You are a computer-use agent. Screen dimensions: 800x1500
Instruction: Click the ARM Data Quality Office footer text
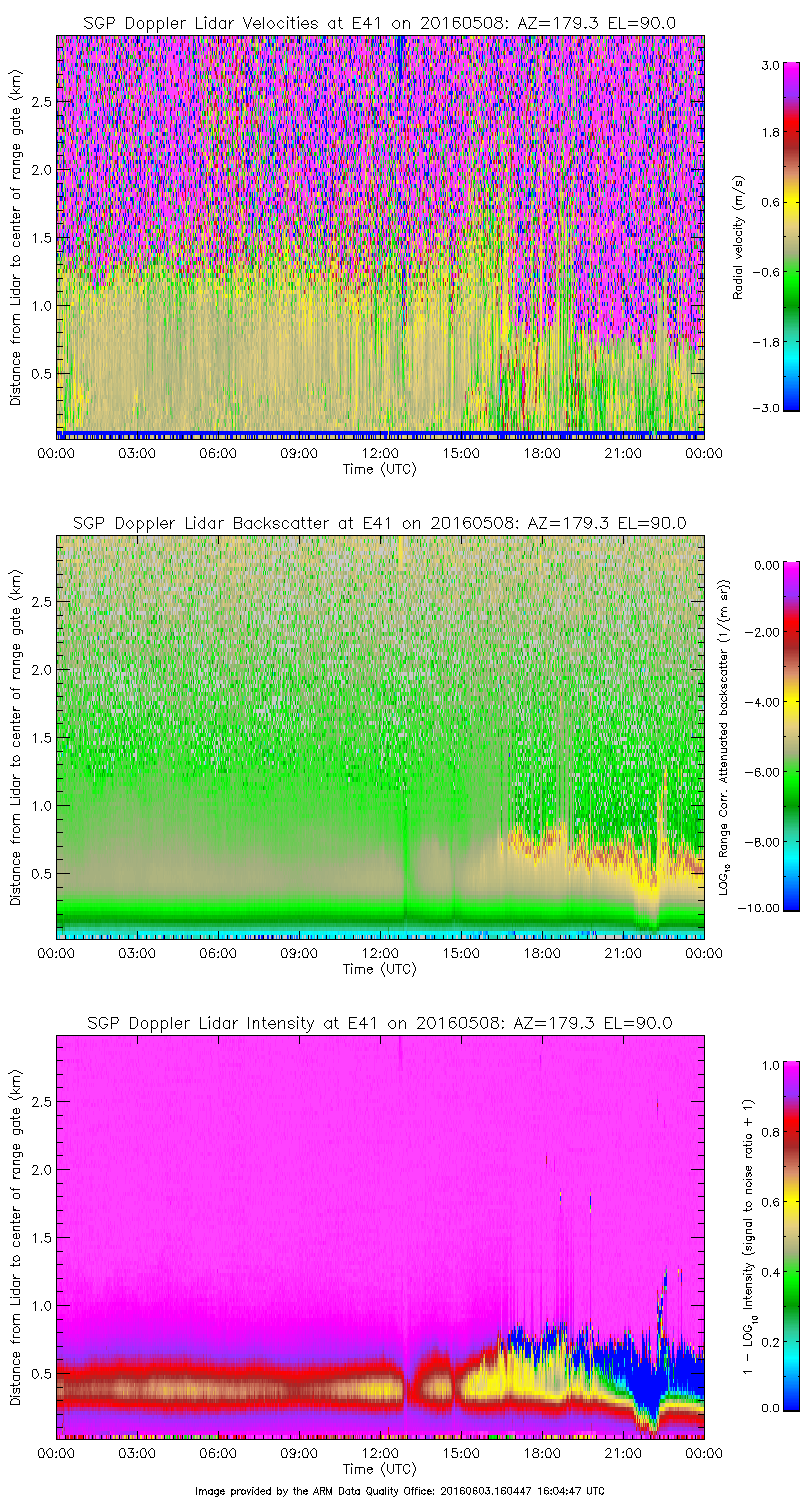(400, 1490)
